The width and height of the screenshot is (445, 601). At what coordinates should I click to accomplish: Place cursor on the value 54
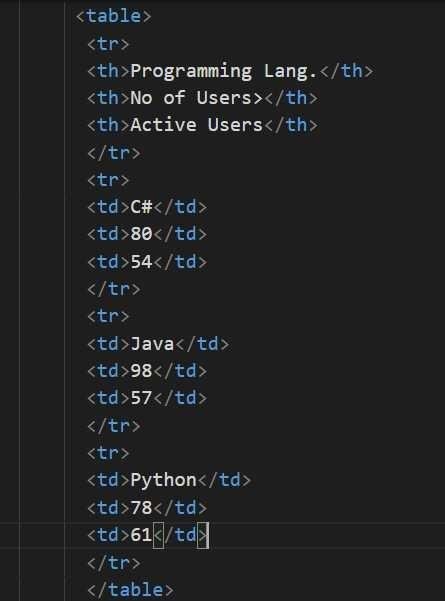click(141, 262)
